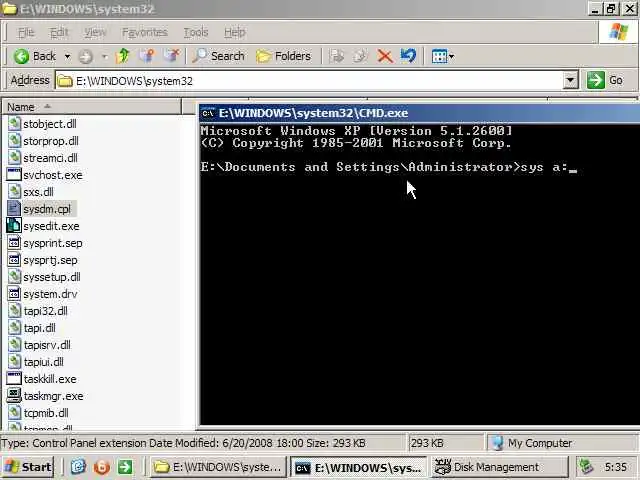Launch Internet Explorer from Quick Launch
This screenshot has height=480, width=640.
pos(78,467)
